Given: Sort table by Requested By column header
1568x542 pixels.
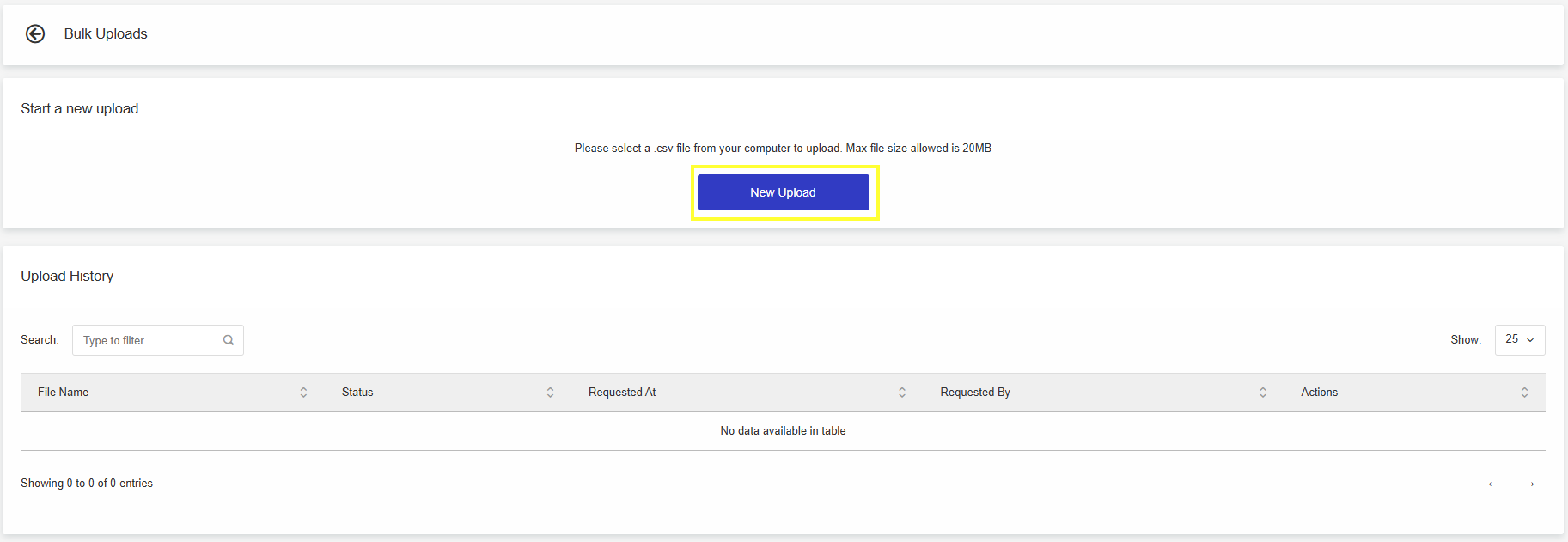Looking at the screenshot, I should pyautogui.click(x=1104, y=393).
